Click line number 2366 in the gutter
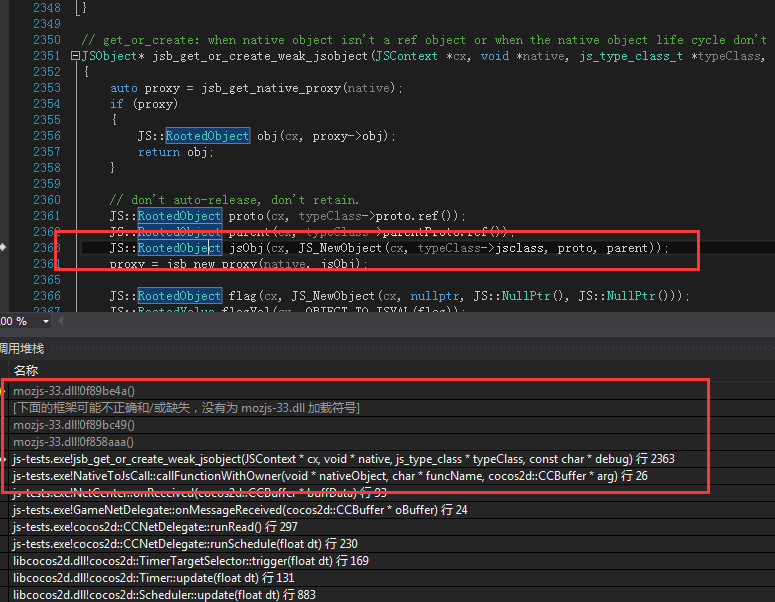Viewport: 775px width, 602px height. click(x=47, y=296)
